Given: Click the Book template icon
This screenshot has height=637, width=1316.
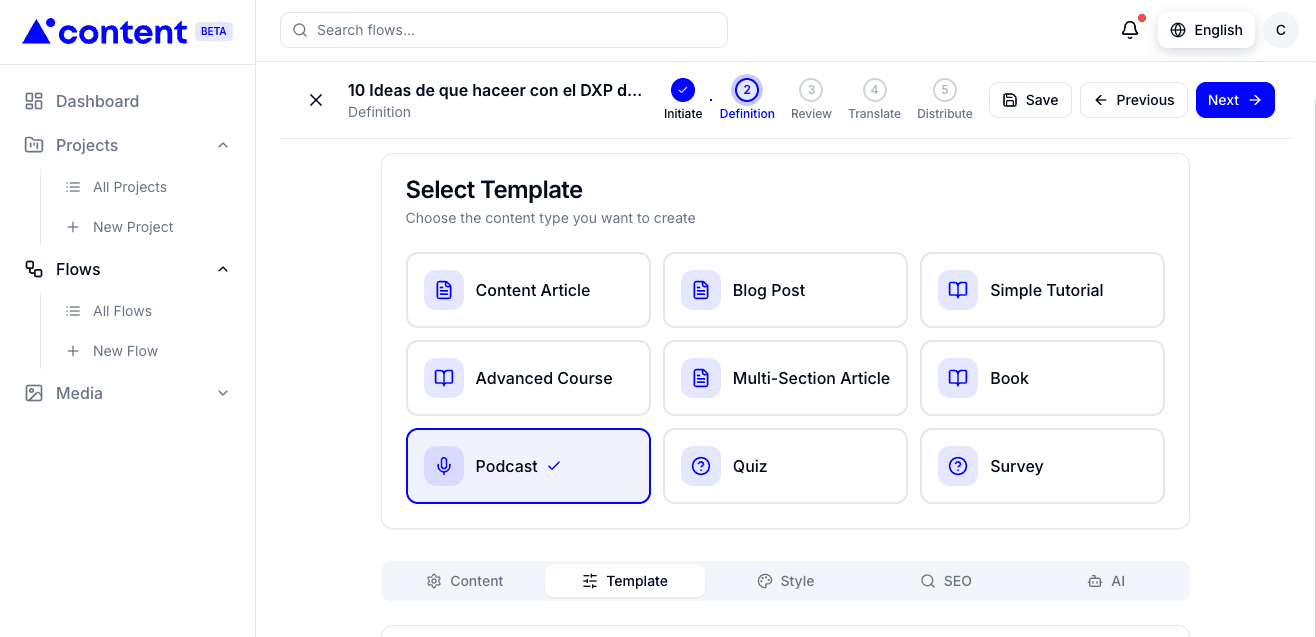Looking at the screenshot, I should (957, 377).
